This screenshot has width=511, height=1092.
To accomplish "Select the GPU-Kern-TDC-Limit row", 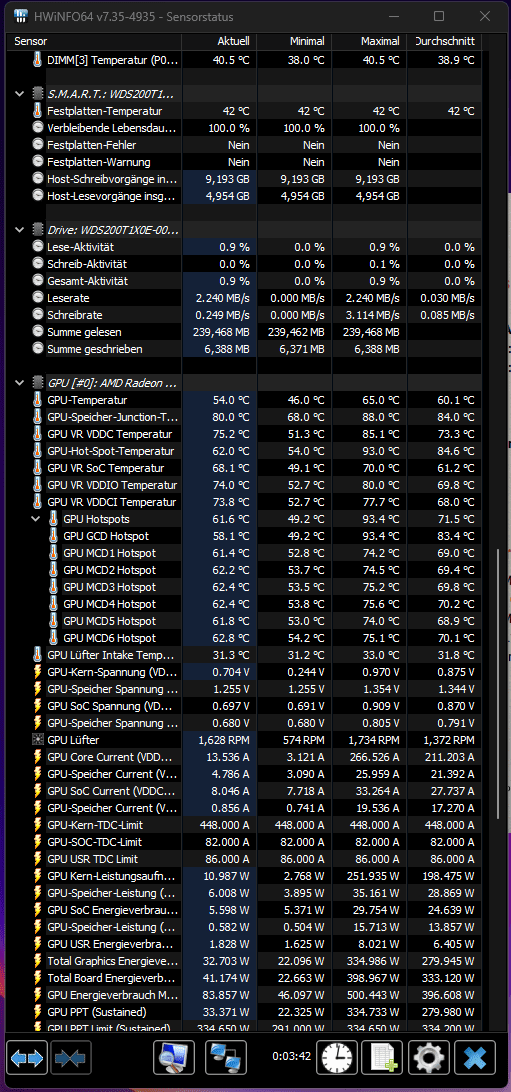I will pyautogui.click(x=246, y=825).
